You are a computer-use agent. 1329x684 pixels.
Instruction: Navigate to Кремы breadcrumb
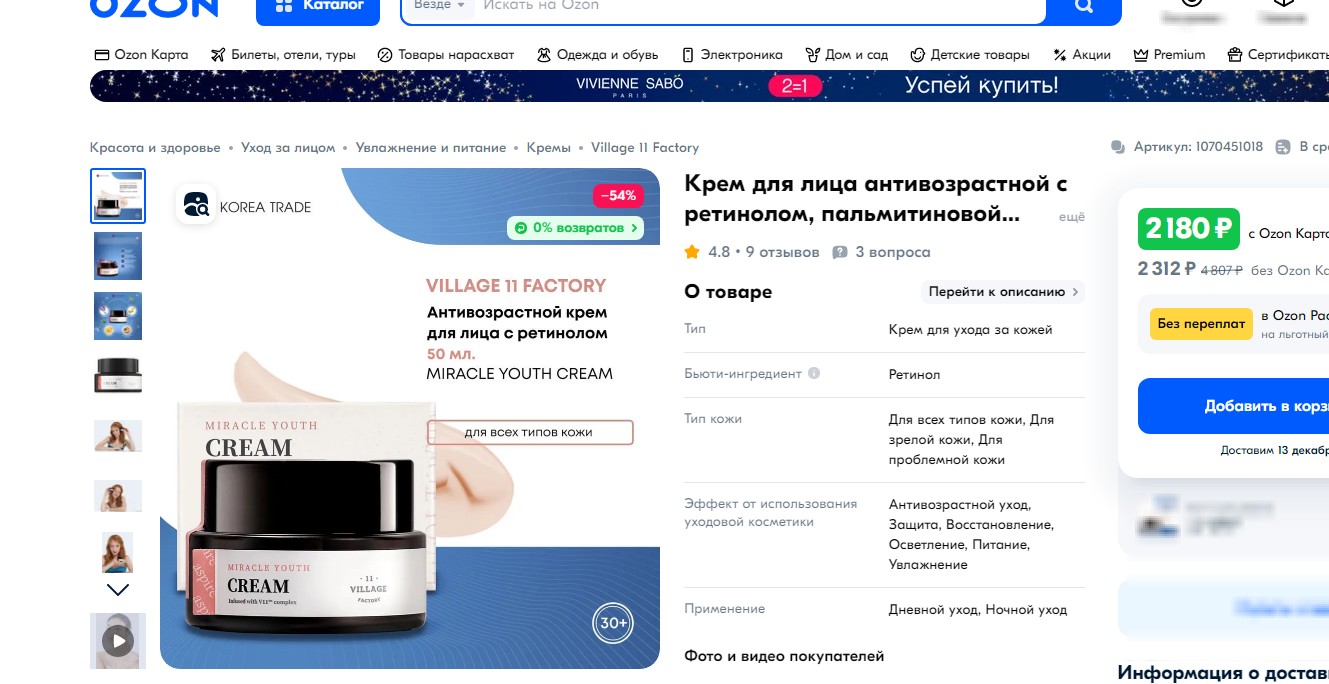pos(549,147)
